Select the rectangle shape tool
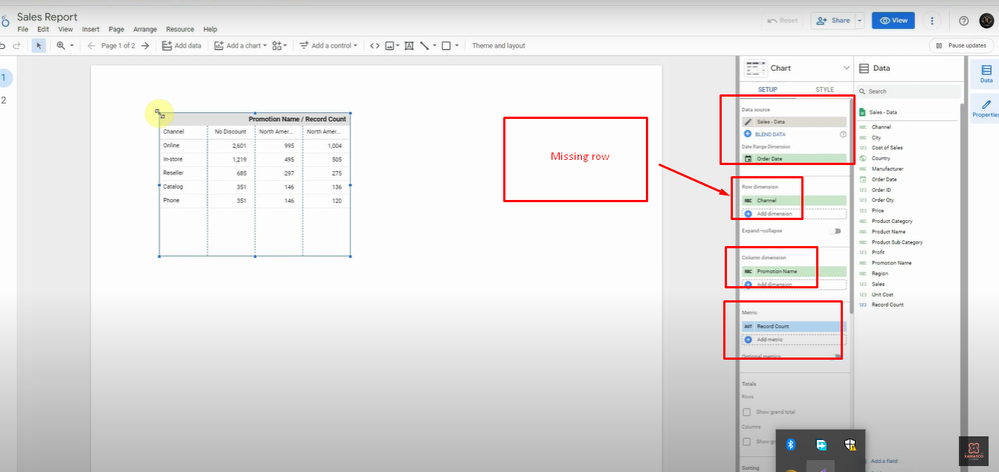Image resolution: width=999 pixels, height=472 pixels. [447, 46]
